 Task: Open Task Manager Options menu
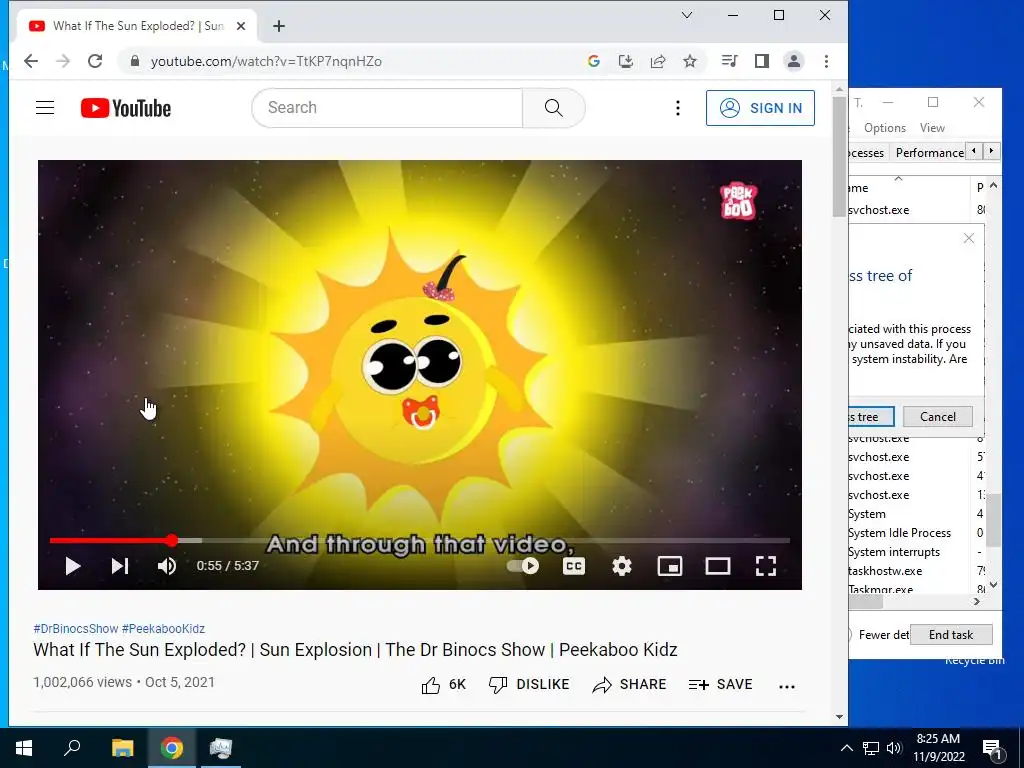click(885, 128)
